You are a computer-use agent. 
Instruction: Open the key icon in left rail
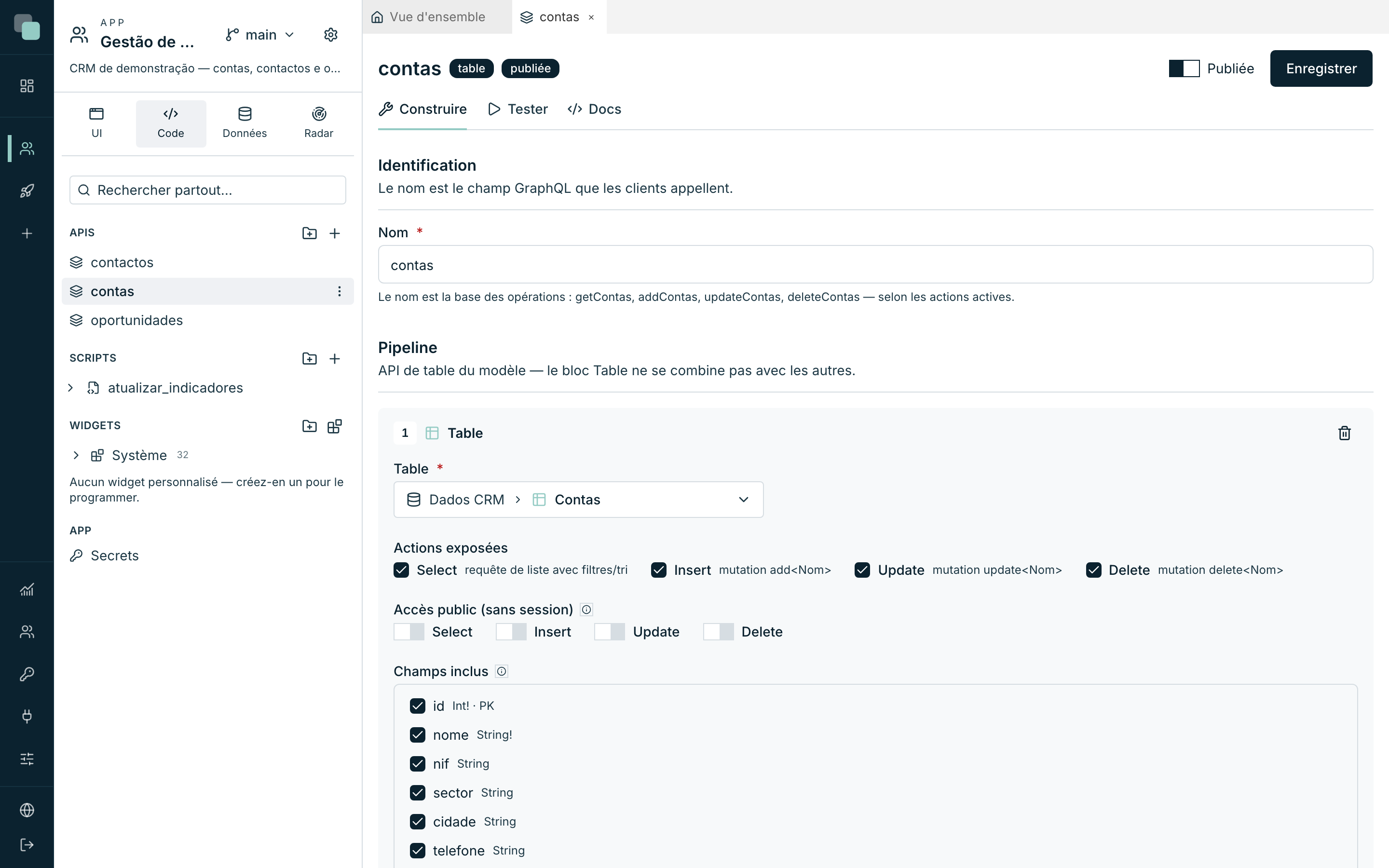coord(27,674)
